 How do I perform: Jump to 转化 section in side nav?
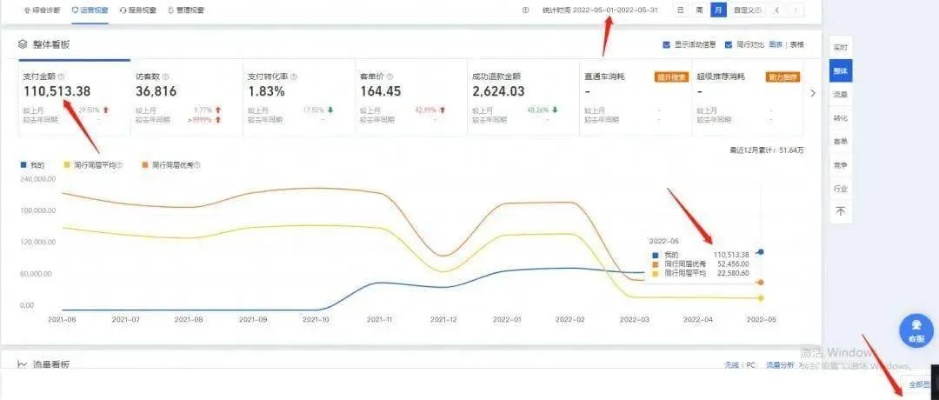[840, 119]
